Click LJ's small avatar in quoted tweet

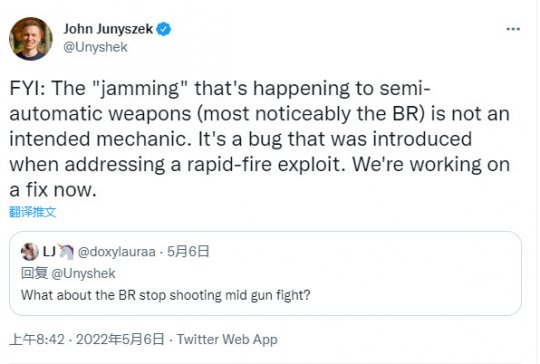click(x=30, y=251)
